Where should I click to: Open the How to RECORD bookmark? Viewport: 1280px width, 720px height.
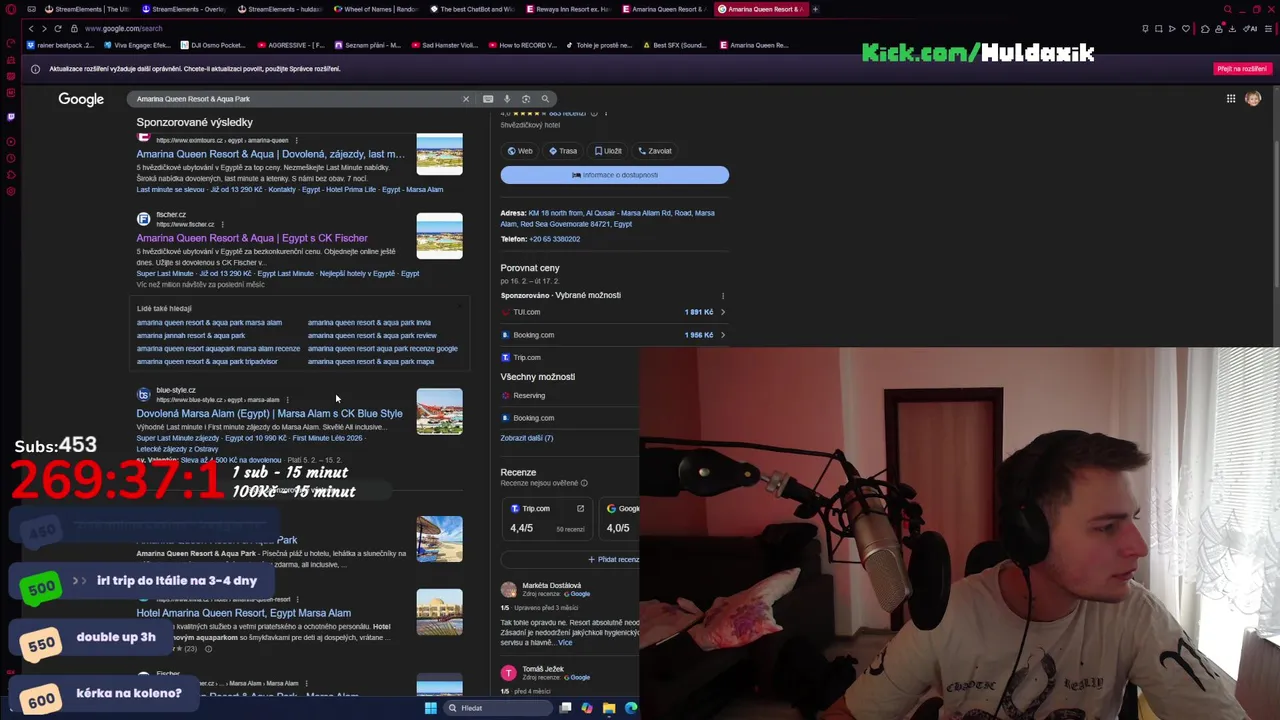522,45
